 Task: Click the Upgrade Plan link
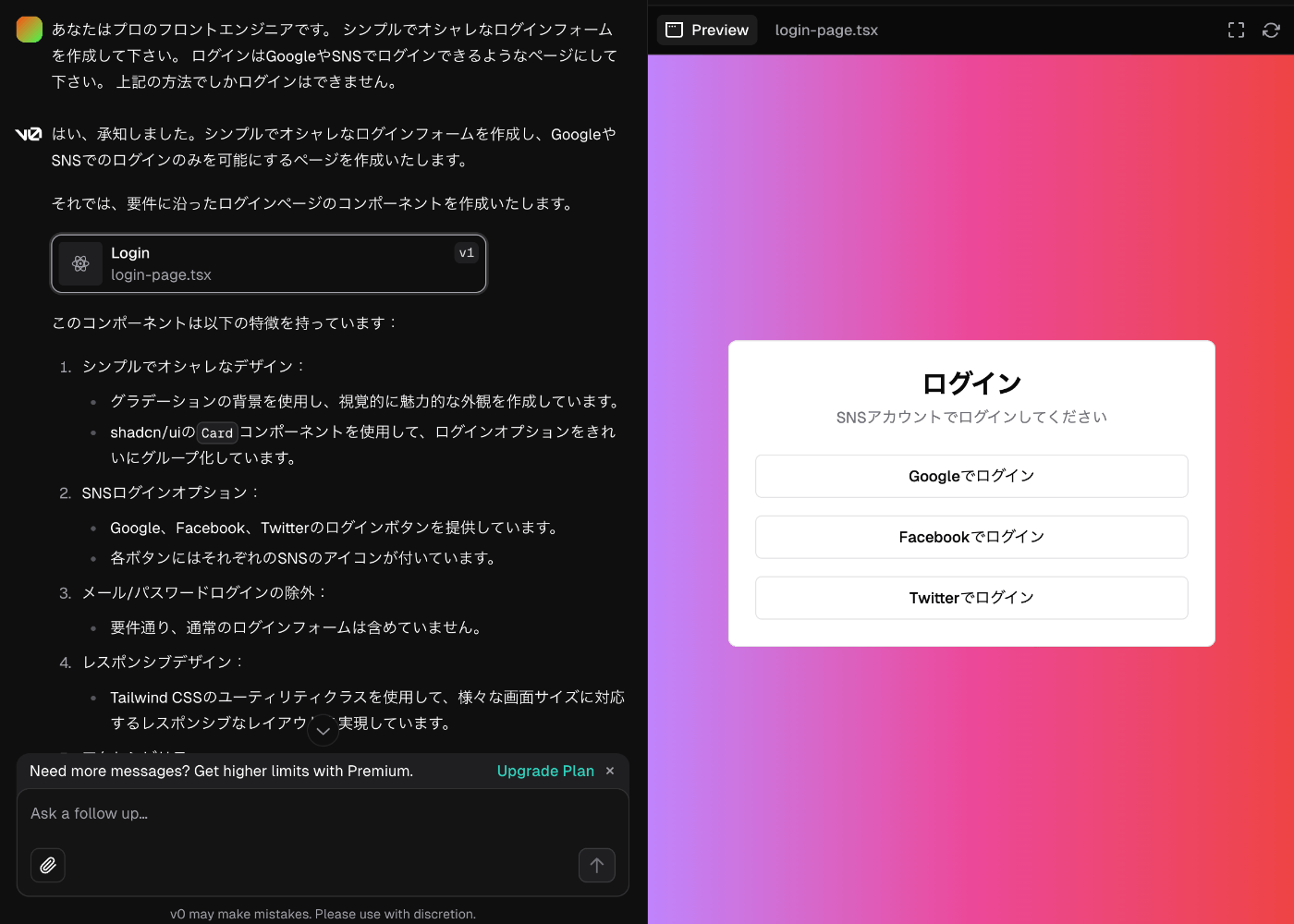[x=545, y=771]
